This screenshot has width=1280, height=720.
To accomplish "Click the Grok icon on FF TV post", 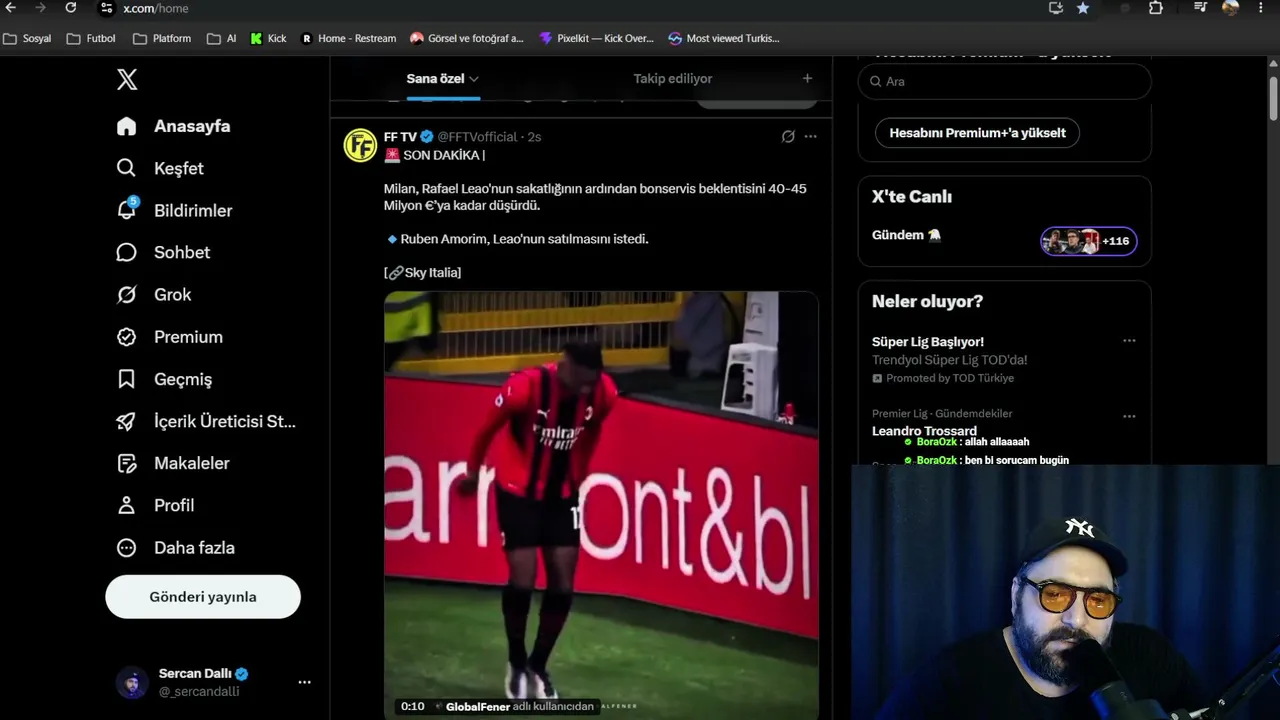I will point(788,136).
